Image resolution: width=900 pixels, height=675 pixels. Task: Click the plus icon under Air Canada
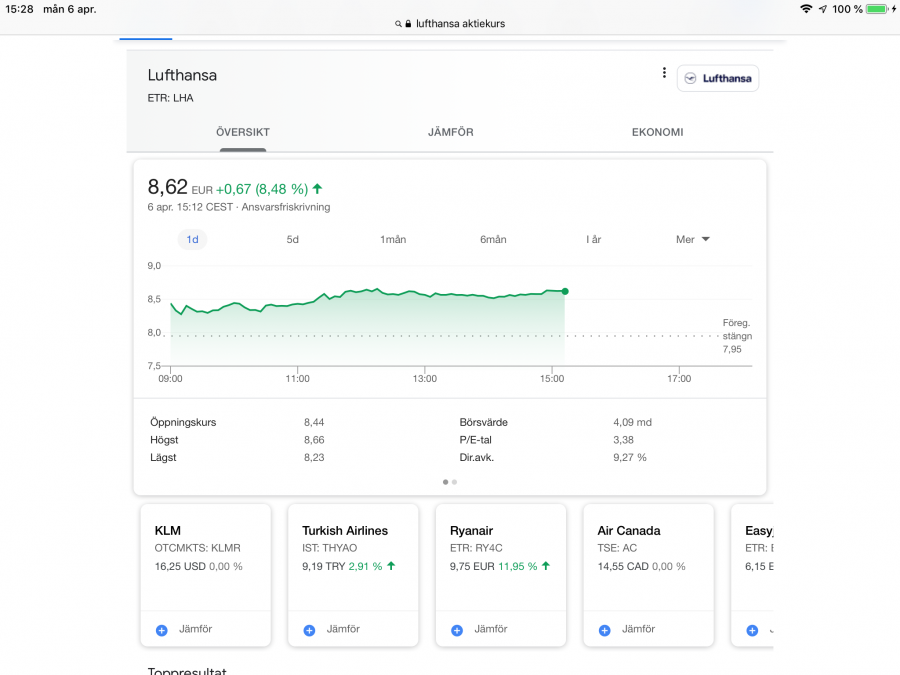[x=605, y=630]
